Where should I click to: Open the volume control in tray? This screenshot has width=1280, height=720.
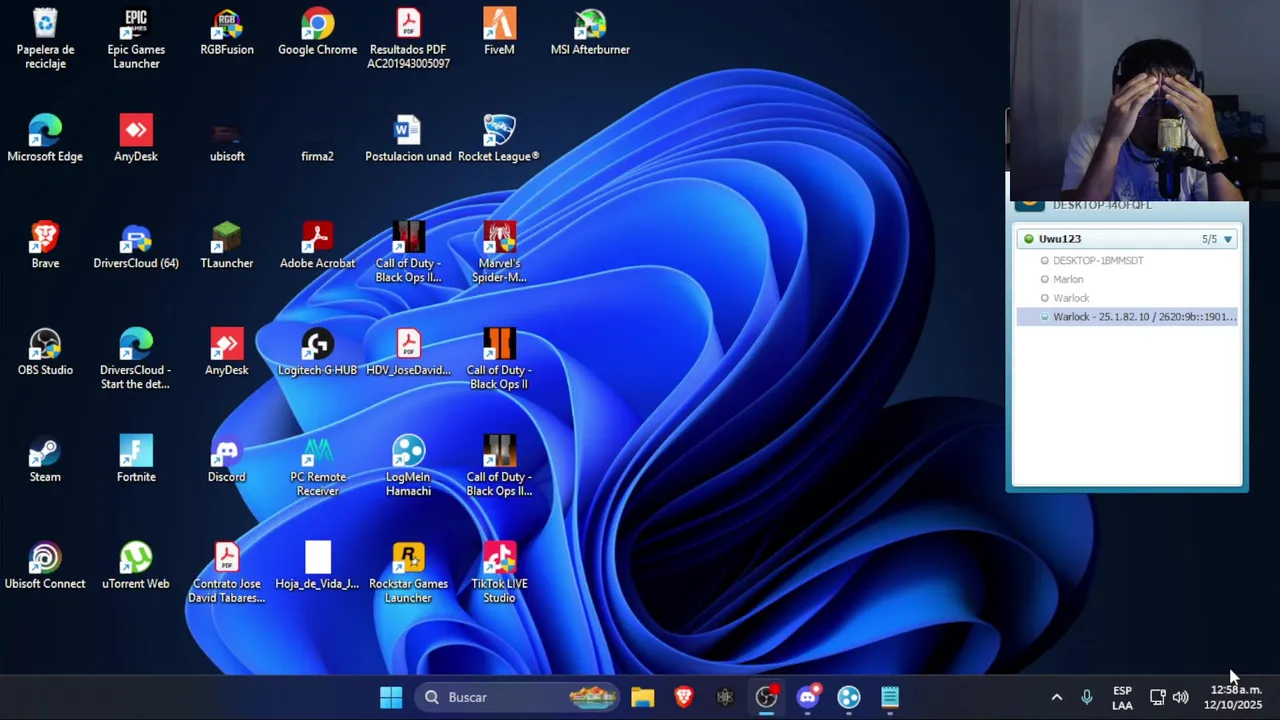1181,697
